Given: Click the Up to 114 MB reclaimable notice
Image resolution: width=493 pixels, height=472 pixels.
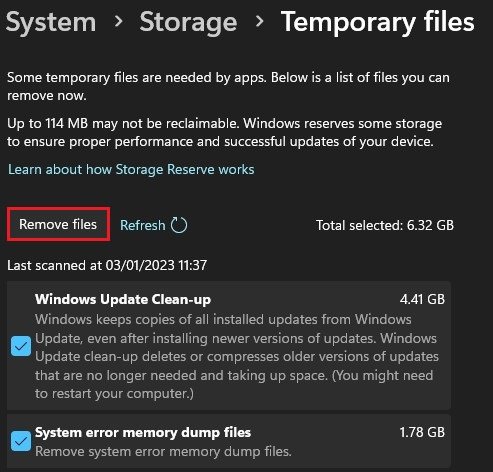Looking at the screenshot, I should [x=225, y=133].
